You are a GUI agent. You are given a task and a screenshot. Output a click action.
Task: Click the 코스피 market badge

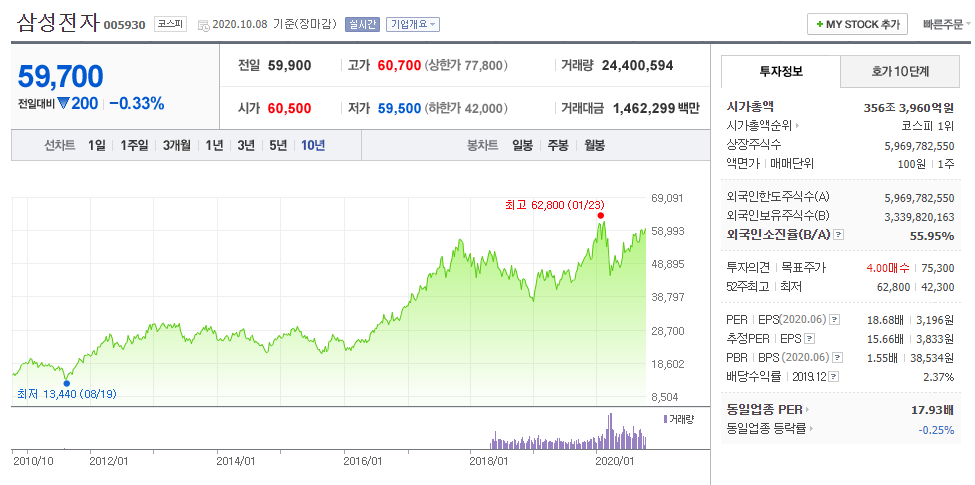(x=170, y=25)
